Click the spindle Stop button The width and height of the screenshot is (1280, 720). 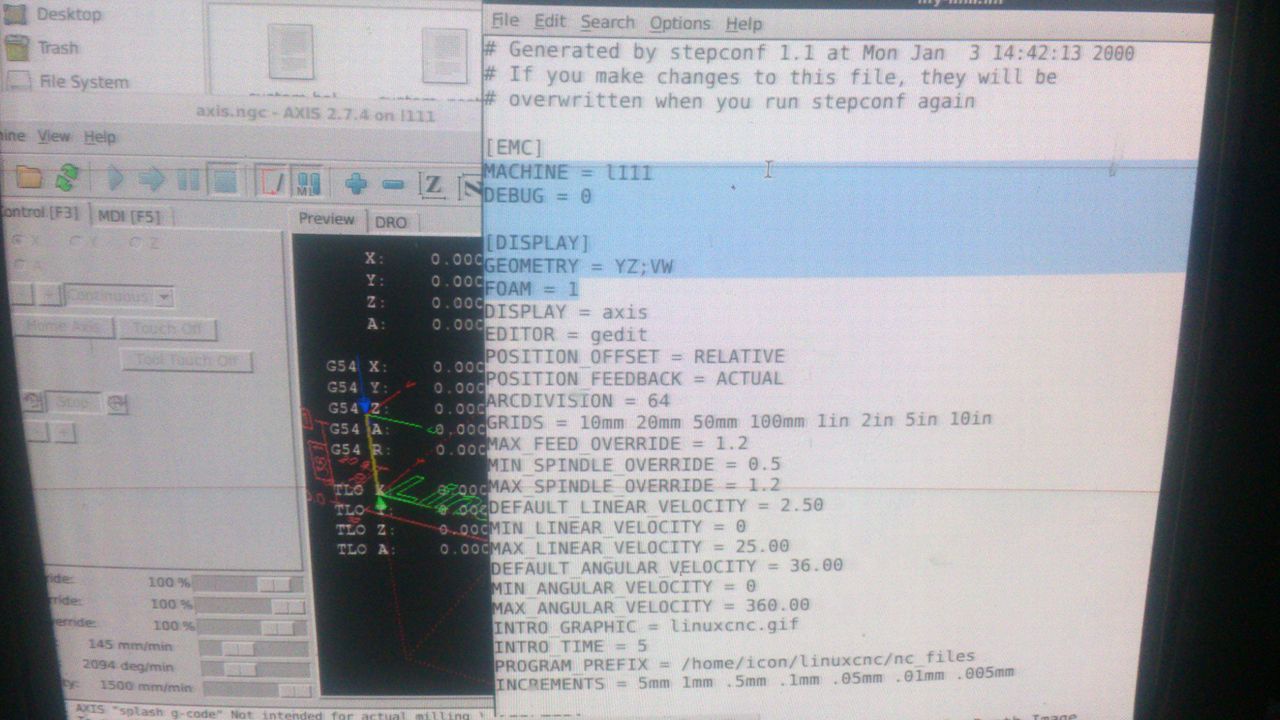(x=76, y=402)
